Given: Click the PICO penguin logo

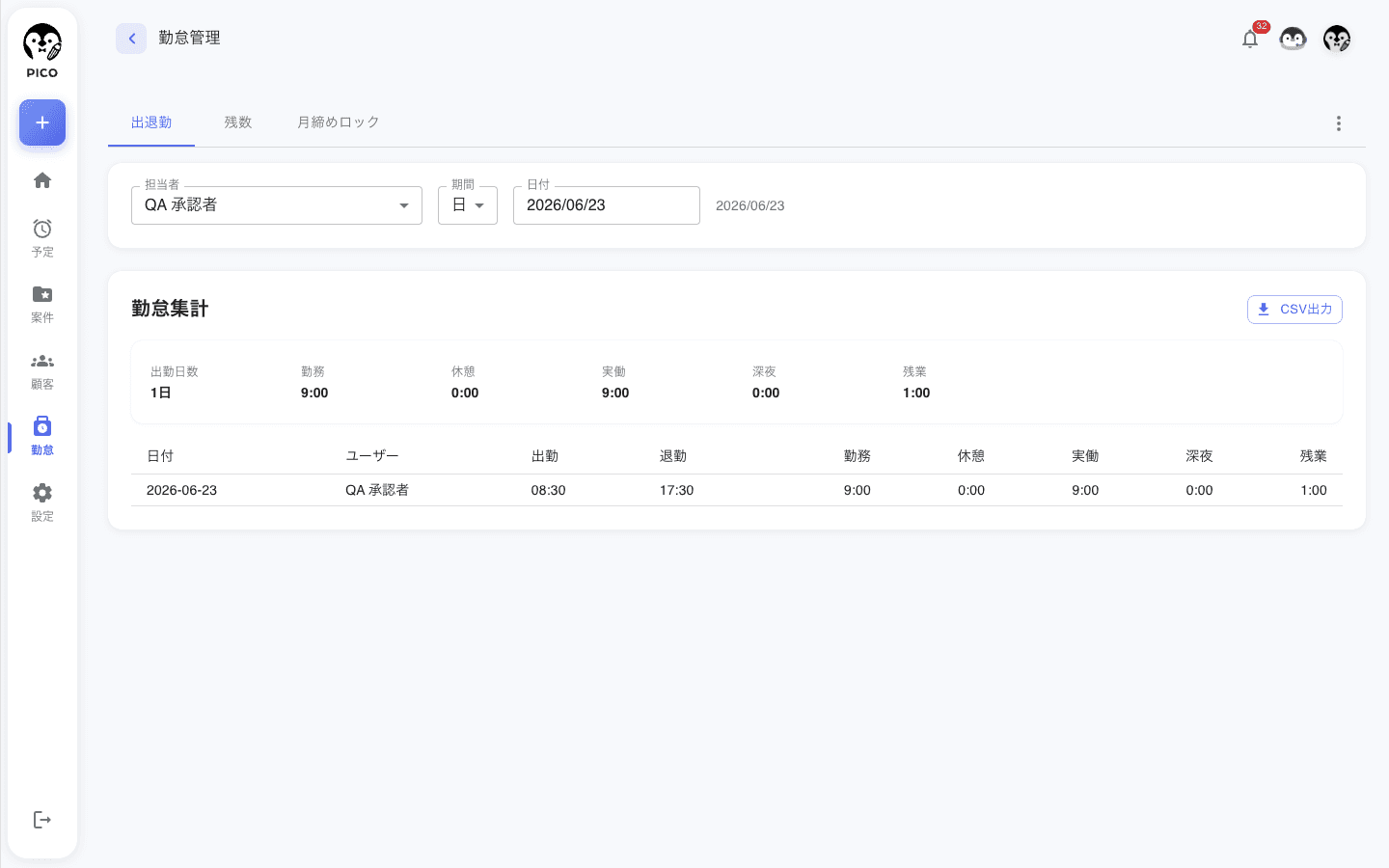Looking at the screenshot, I should tap(42, 51).
